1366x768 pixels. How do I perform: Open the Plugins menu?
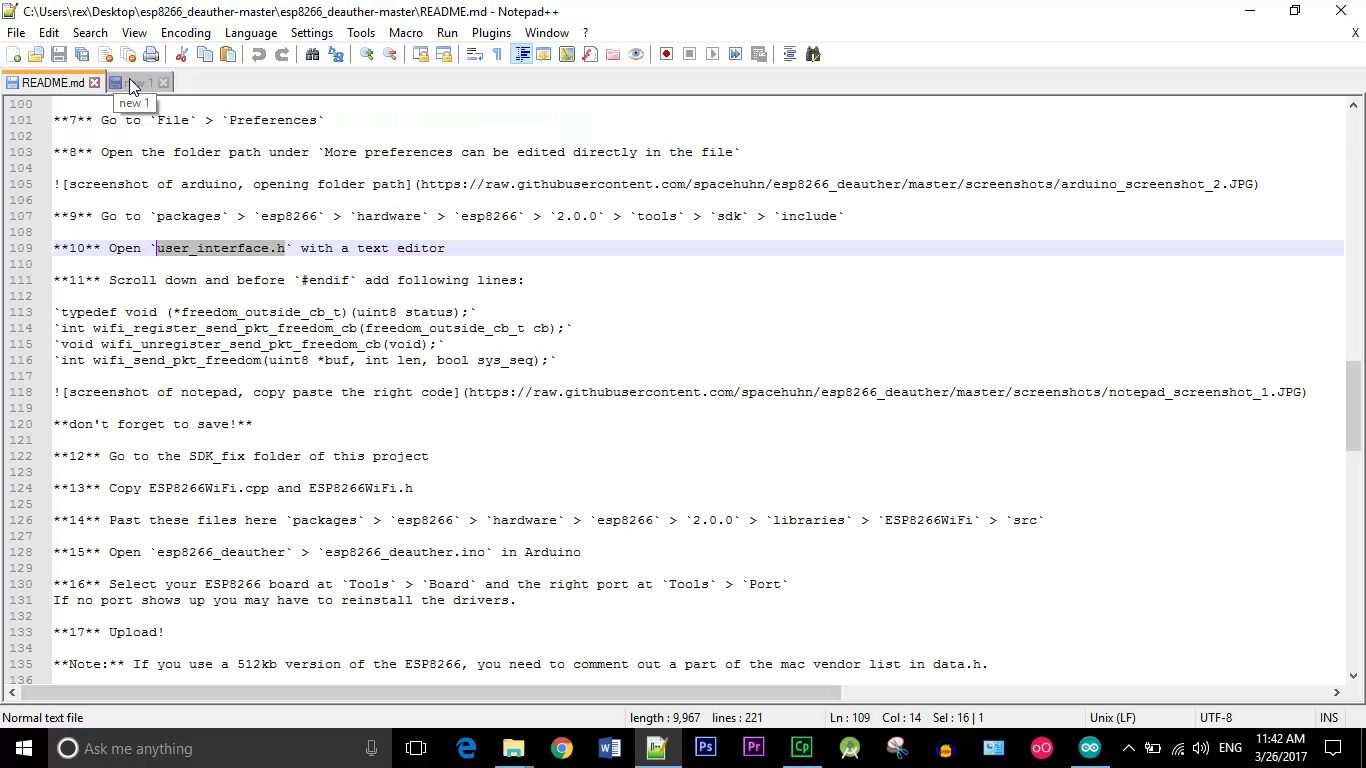[491, 32]
